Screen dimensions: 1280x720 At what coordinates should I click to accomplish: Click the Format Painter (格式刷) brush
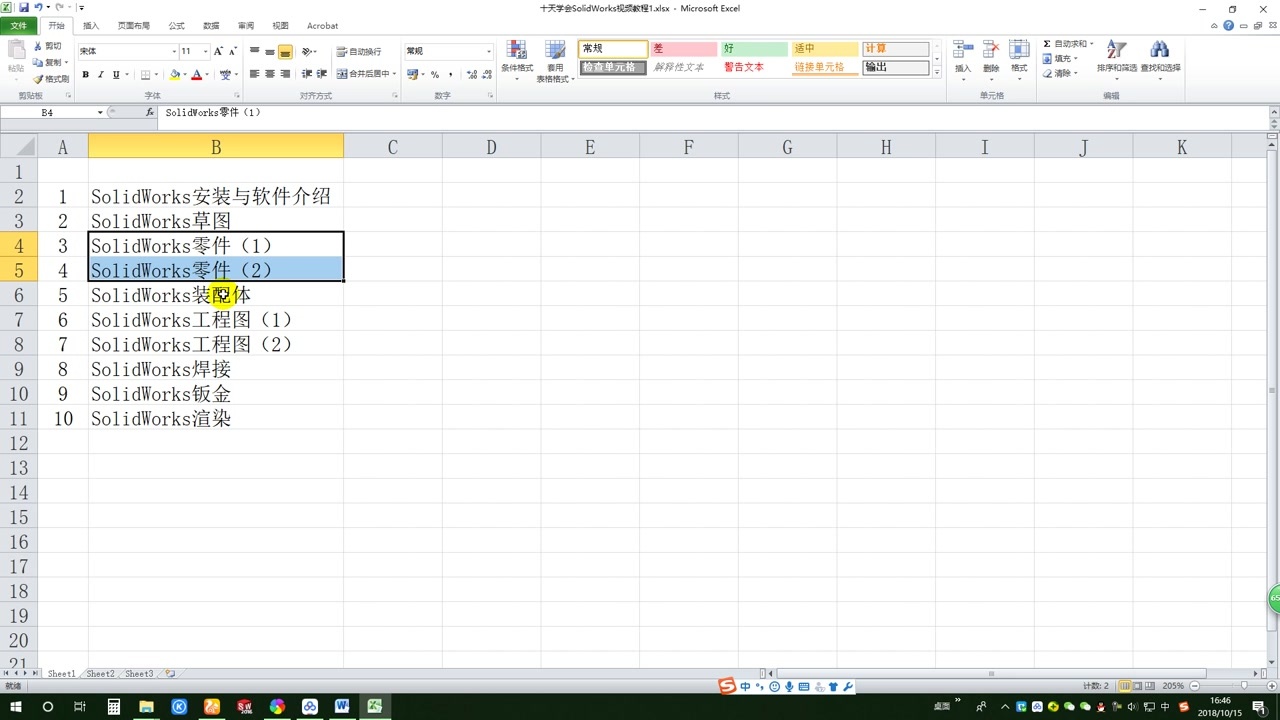(51, 79)
